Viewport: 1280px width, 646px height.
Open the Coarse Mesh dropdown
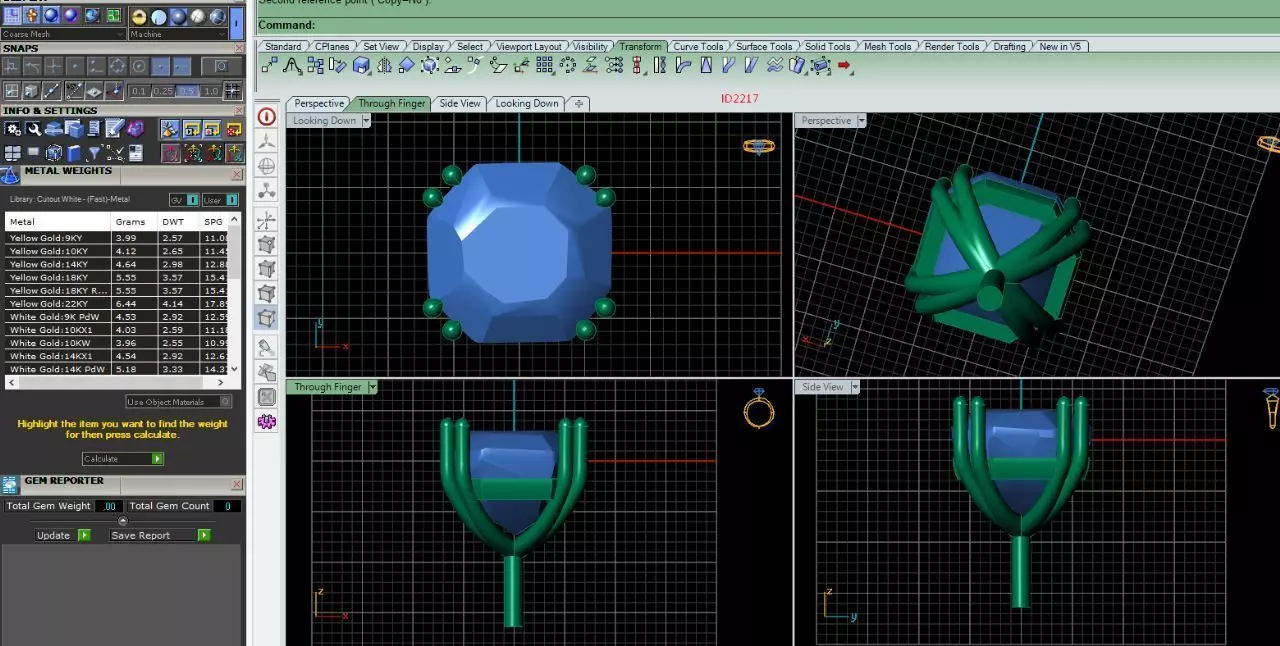tap(64, 34)
